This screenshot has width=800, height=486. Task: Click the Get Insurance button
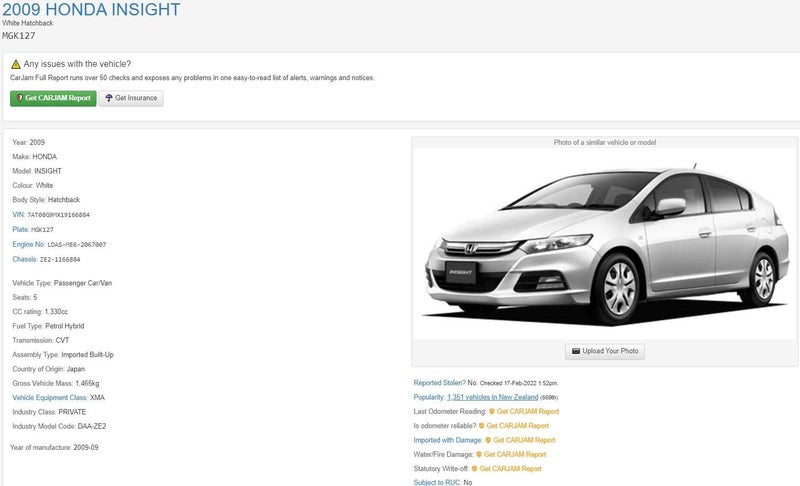coord(131,98)
